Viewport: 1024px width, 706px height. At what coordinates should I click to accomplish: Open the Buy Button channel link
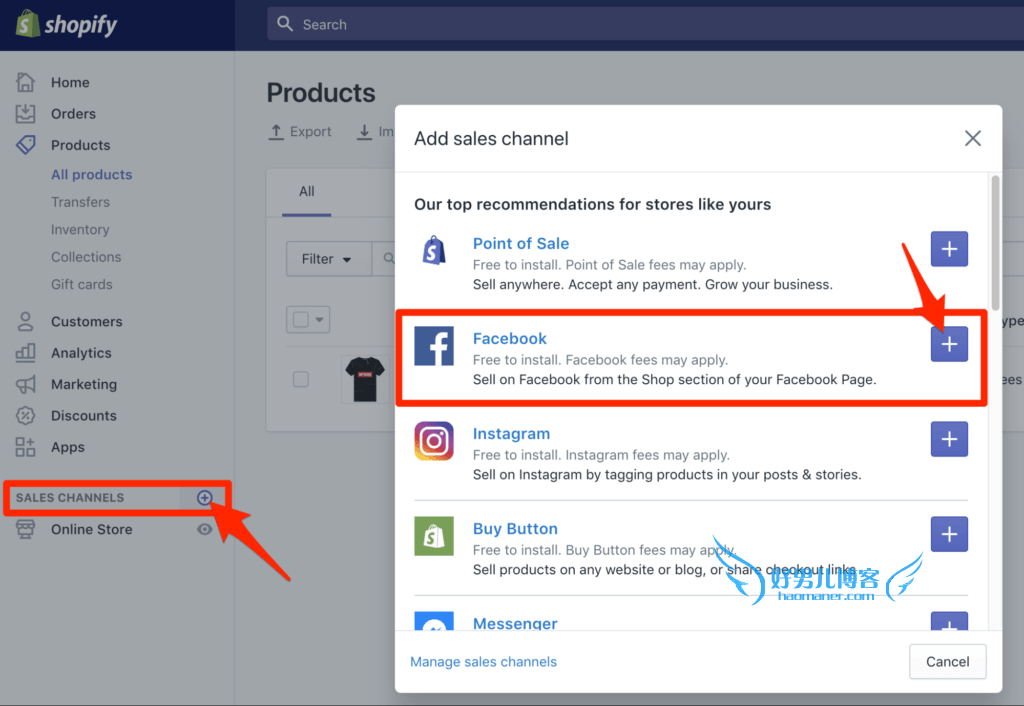point(515,528)
